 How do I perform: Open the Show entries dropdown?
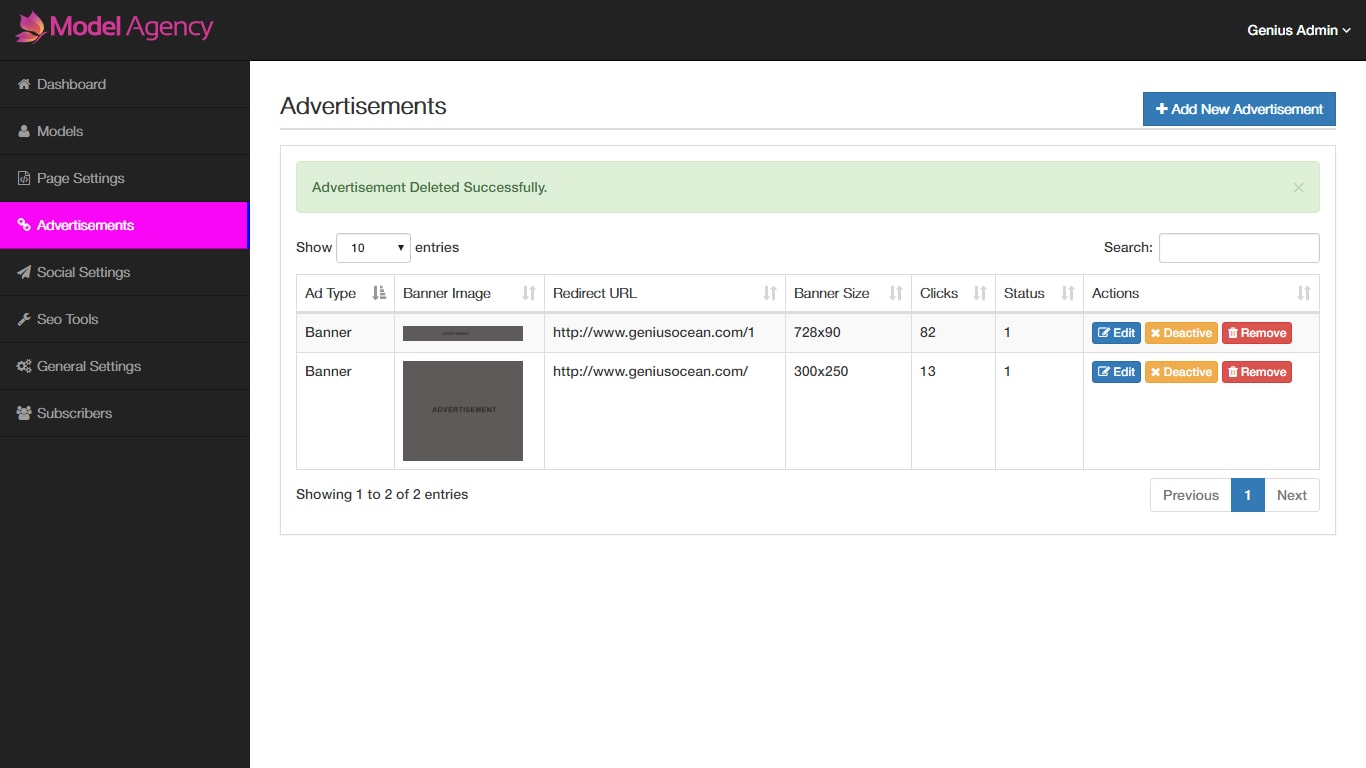pyautogui.click(x=373, y=247)
